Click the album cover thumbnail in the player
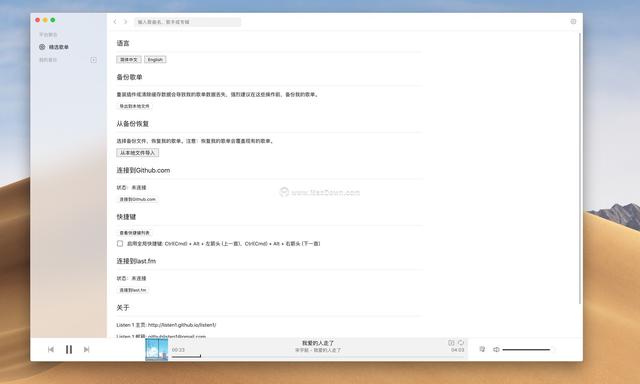The width and height of the screenshot is (640, 384). tap(157, 349)
